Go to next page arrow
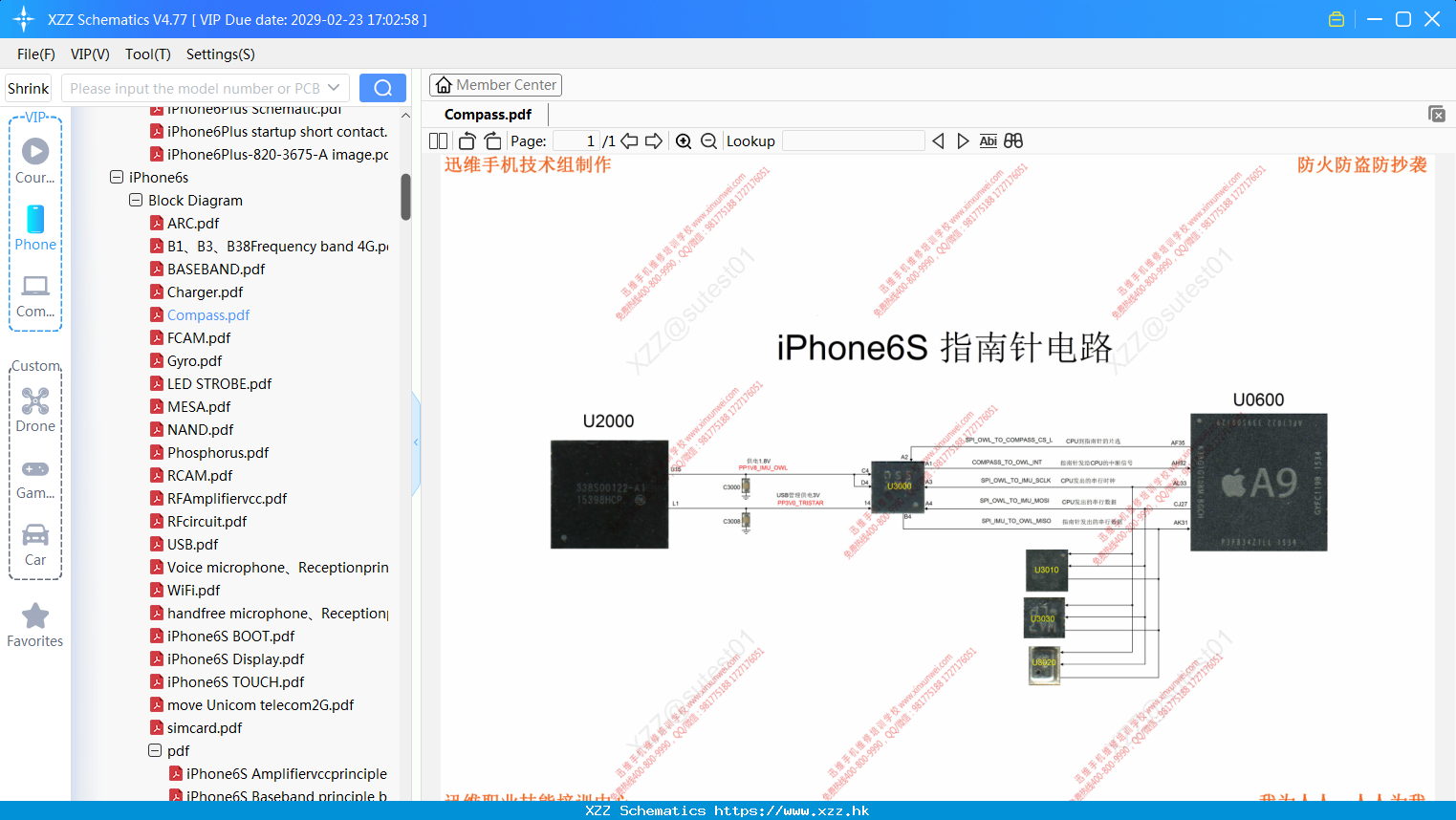The width and height of the screenshot is (1456, 820). 654,140
